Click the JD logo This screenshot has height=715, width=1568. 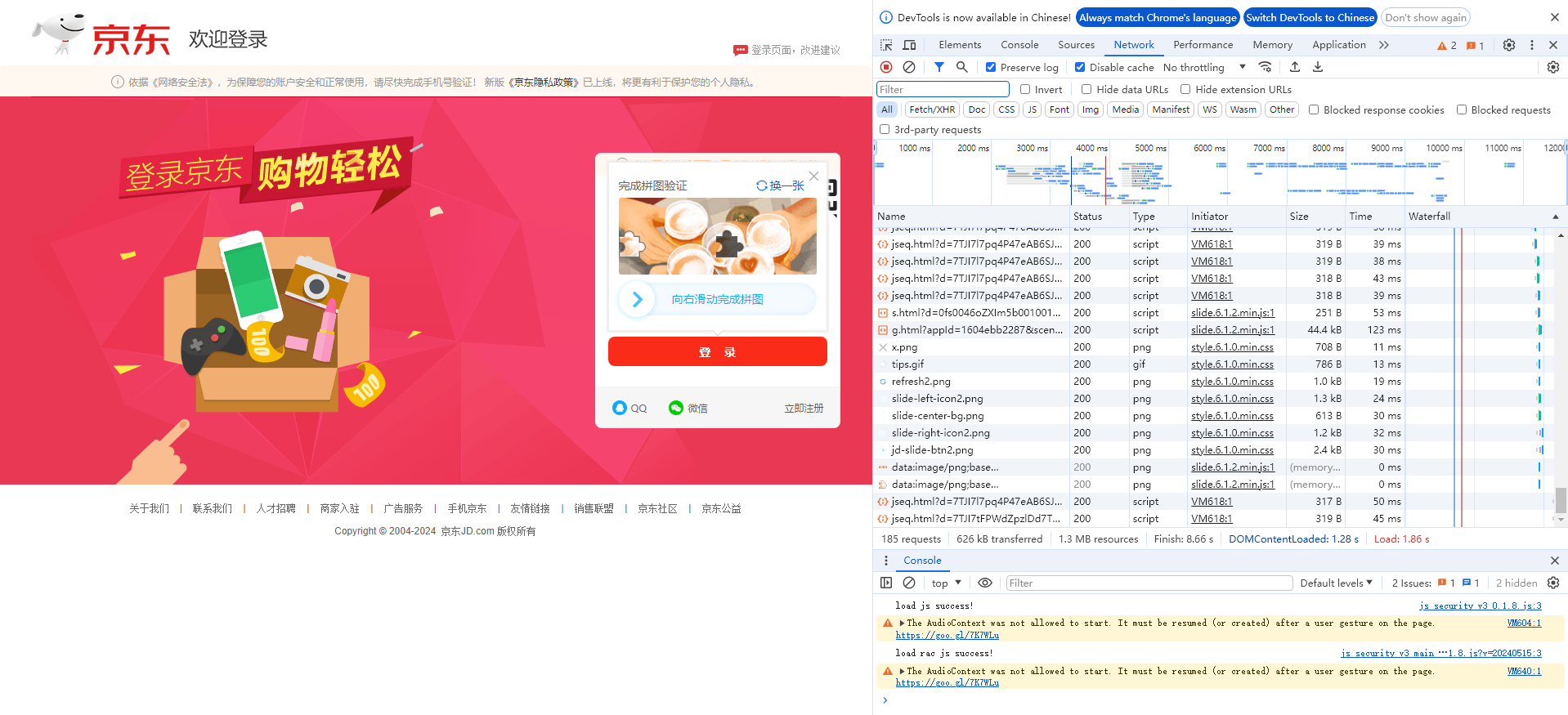click(101, 36)
